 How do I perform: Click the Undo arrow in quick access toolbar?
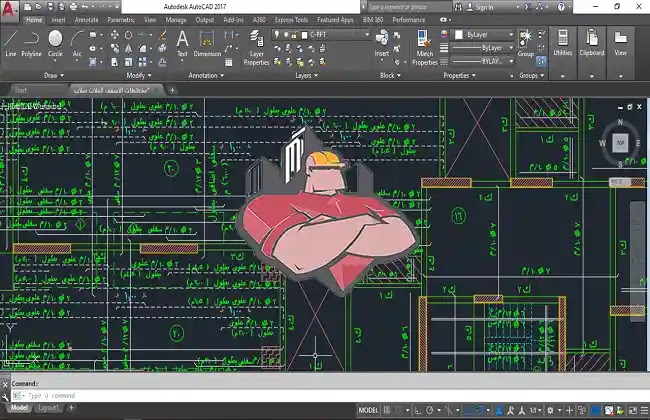pyautogui.click(x=85, y=7)
